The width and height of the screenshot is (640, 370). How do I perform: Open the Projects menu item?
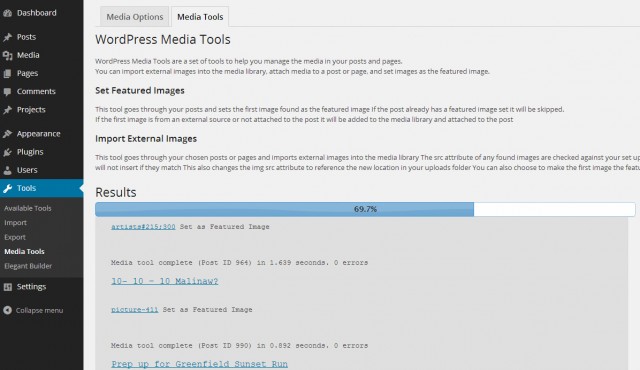pos(31,110)
